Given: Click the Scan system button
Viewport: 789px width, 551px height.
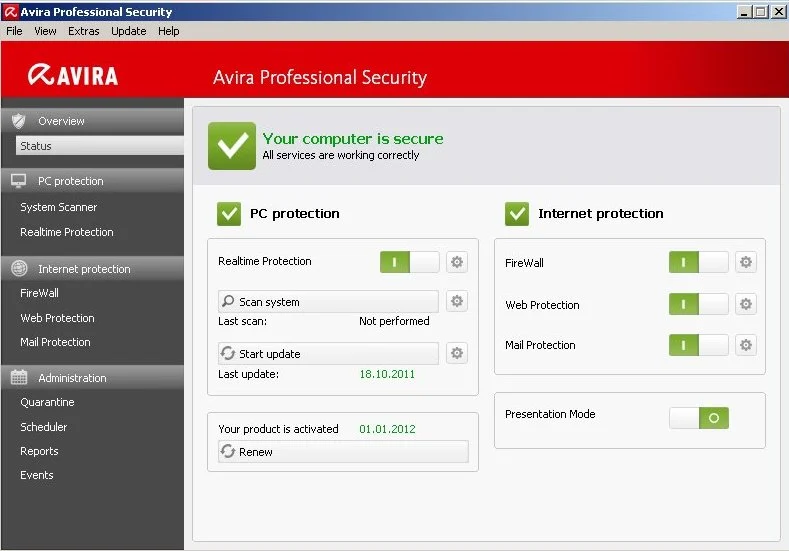Looking at the screenshot, I should [328, 301].
